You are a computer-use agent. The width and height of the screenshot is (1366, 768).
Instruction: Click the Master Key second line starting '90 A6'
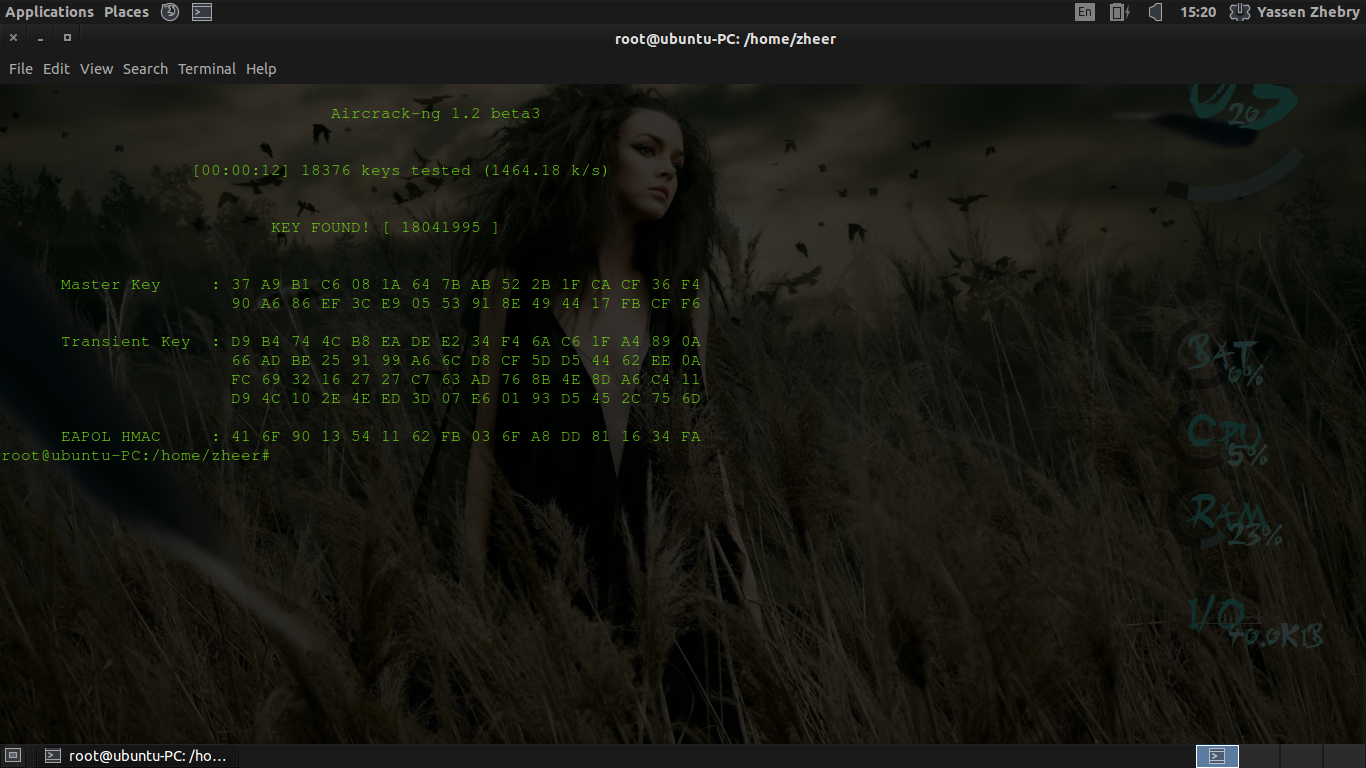466,304
